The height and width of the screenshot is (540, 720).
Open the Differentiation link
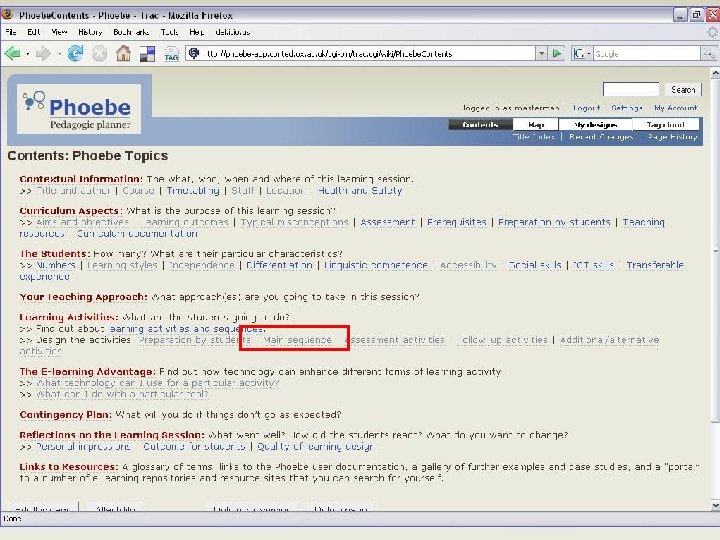279,265
